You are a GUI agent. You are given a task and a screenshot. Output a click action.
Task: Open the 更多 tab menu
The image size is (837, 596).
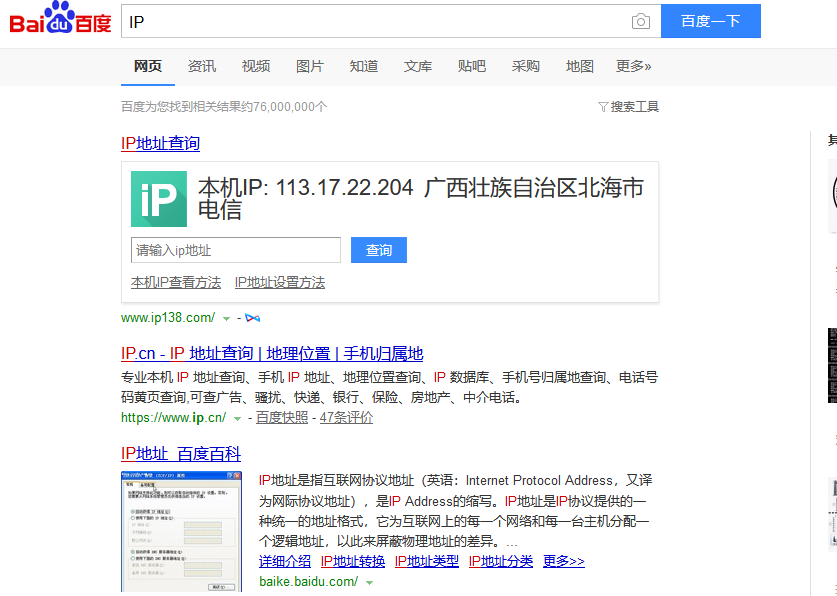[x=633, y=66]
